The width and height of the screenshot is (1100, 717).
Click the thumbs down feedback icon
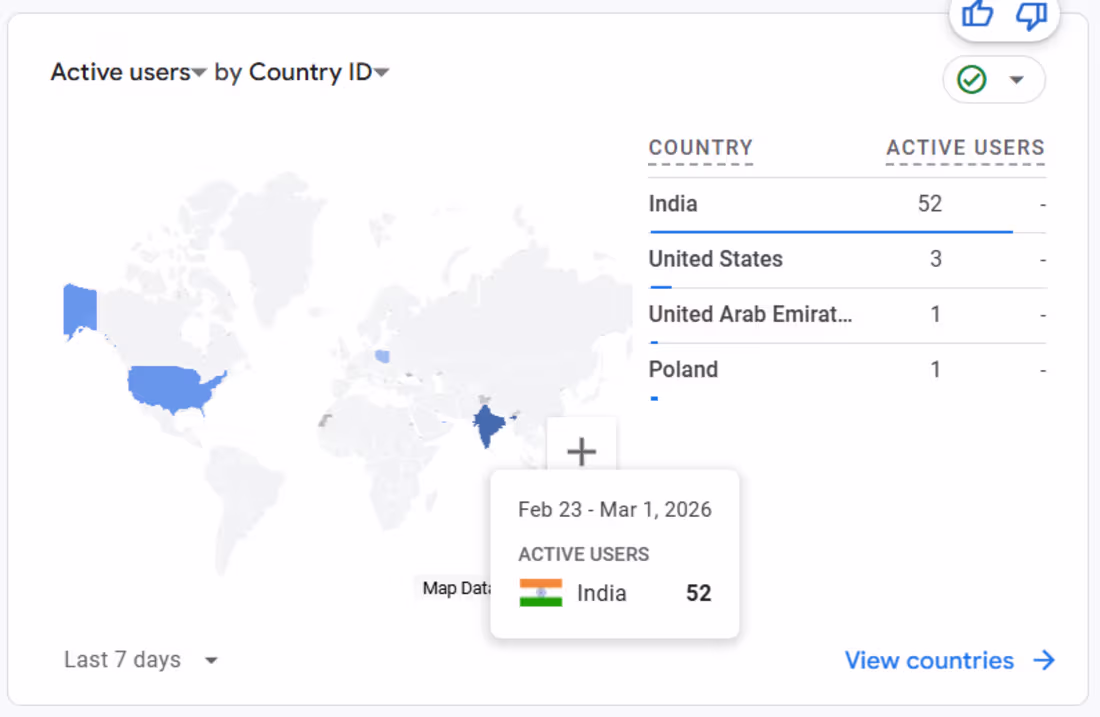click(x=1031, y=14)
